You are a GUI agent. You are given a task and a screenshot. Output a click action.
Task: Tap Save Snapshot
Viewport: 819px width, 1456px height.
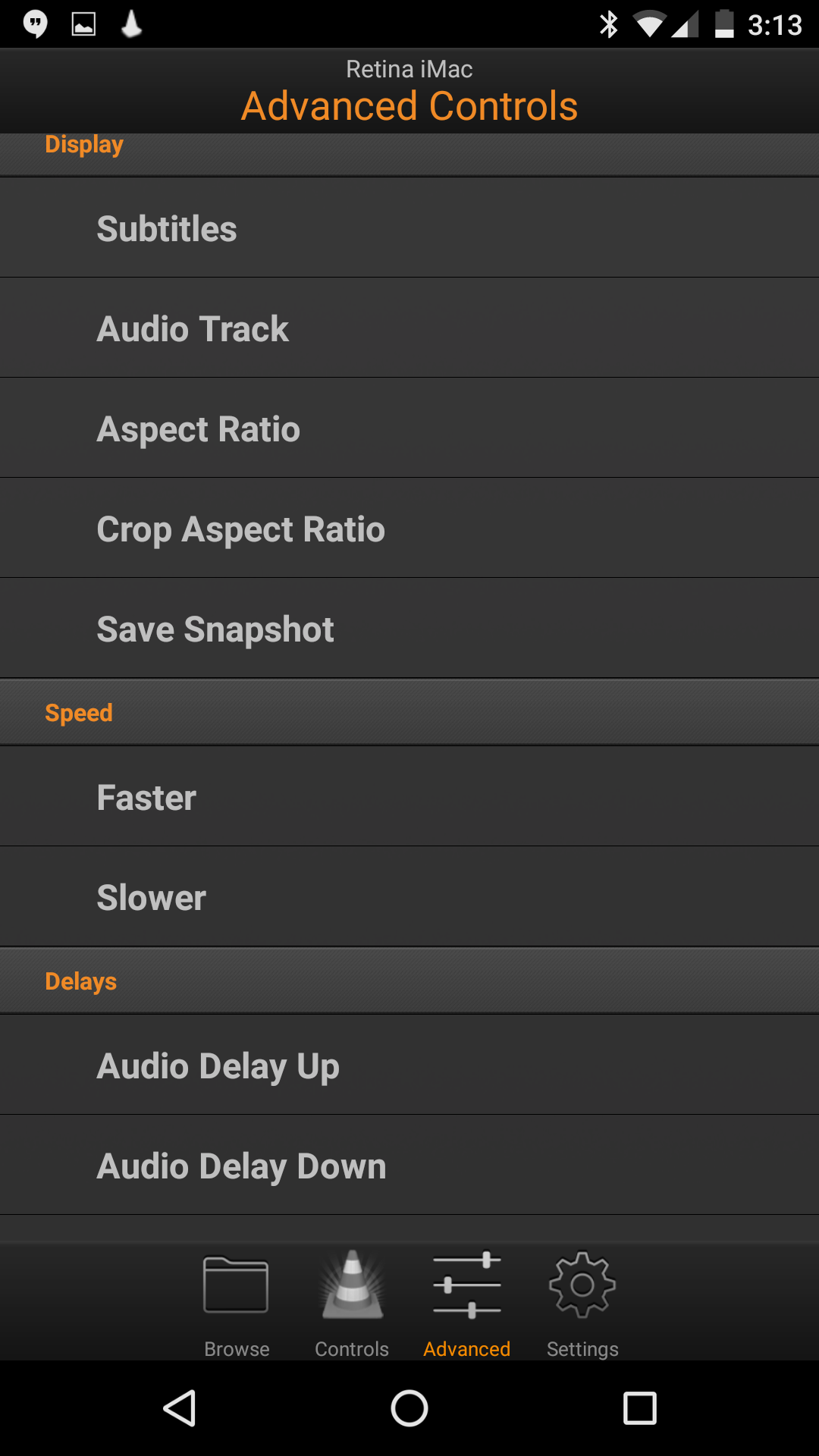409,629
